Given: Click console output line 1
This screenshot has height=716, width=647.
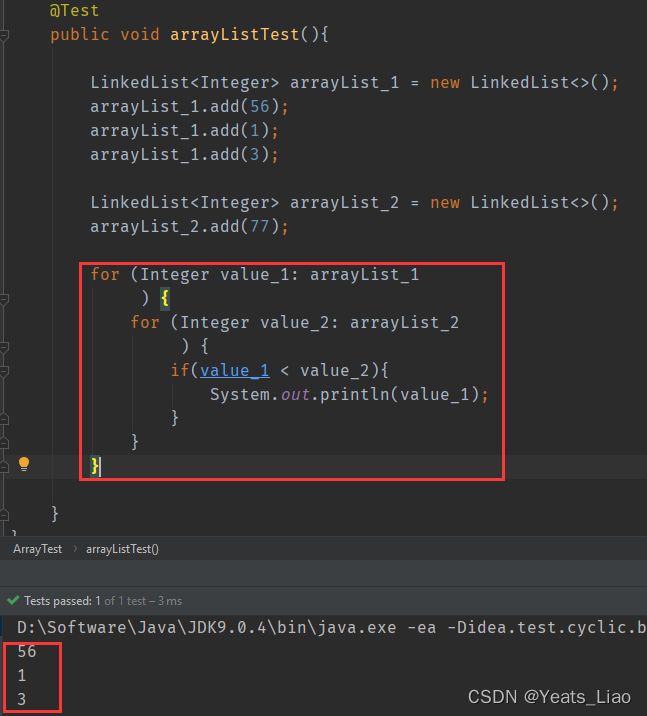Looking at the screenshot, I should (x=21, y=675).
